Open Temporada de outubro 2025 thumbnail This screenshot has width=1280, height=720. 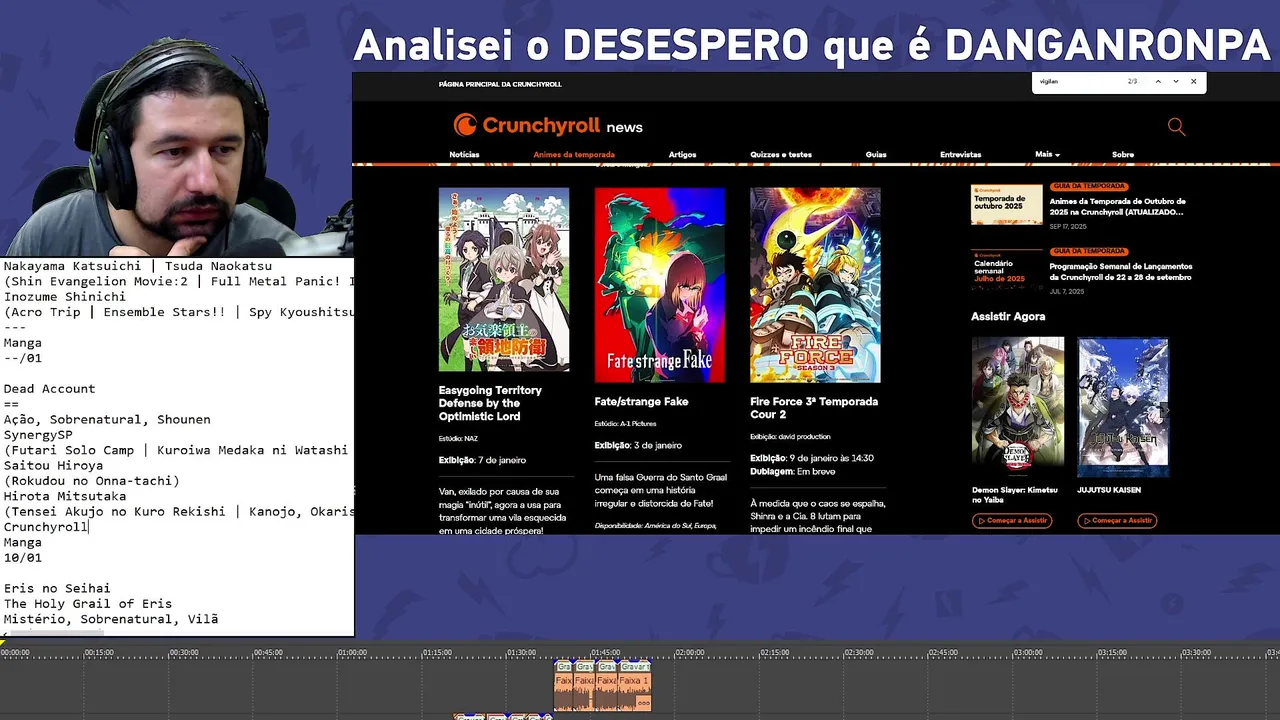pos(1007,204)
